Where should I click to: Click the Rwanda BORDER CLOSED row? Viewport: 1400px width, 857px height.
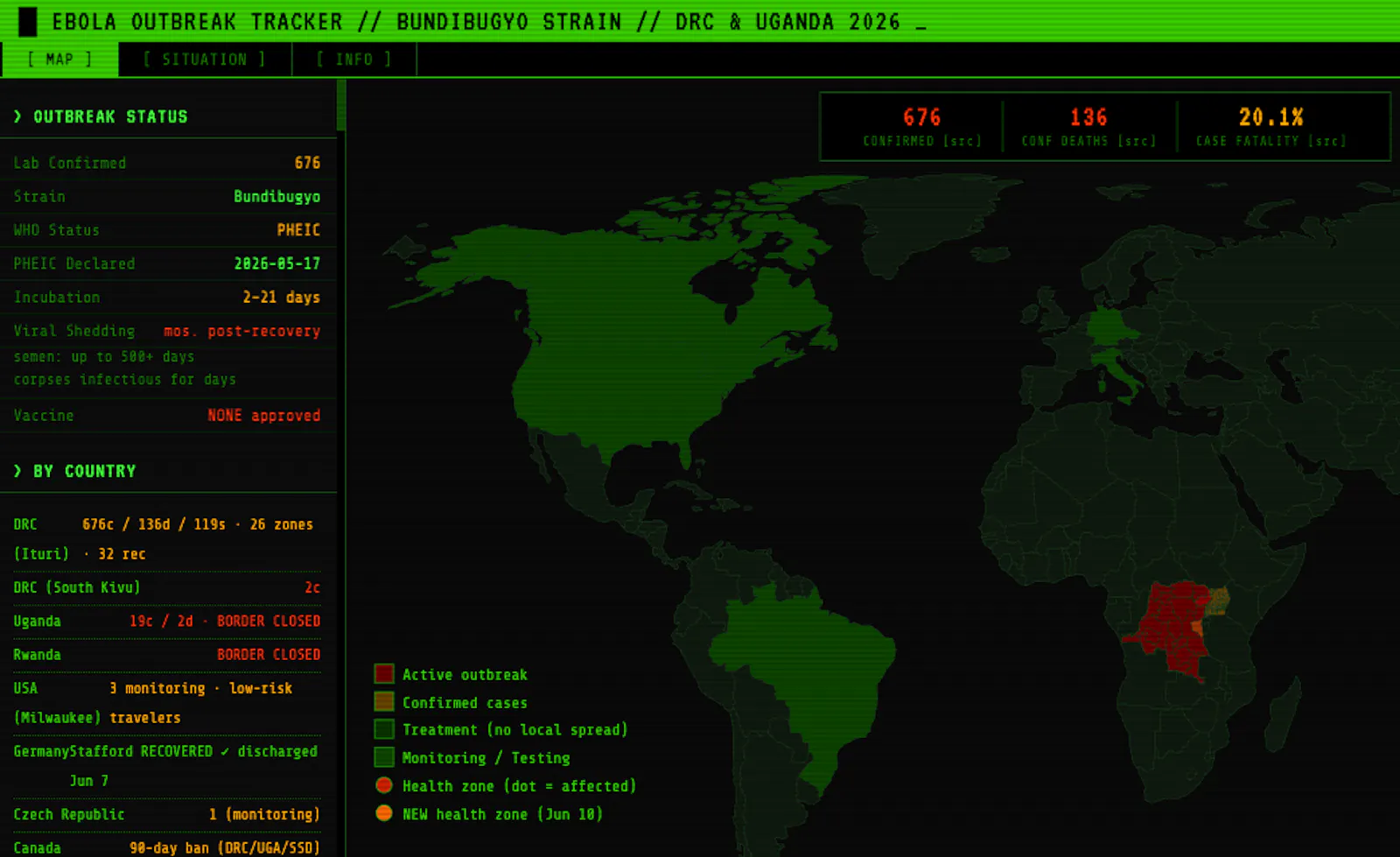[x=167, y=654]
